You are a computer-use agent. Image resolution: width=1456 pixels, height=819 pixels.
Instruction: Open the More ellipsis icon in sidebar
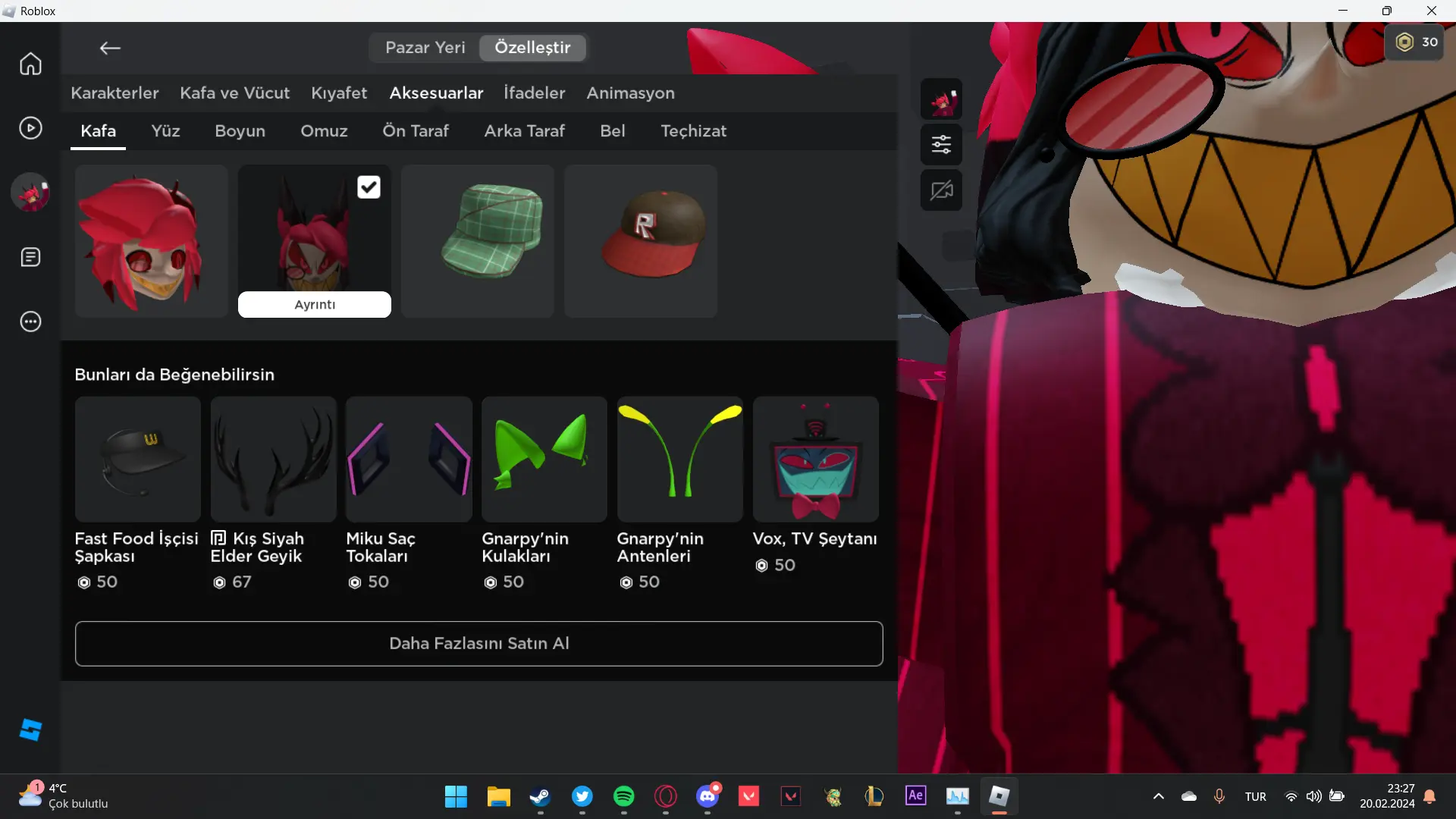click(x=30, y=322)
